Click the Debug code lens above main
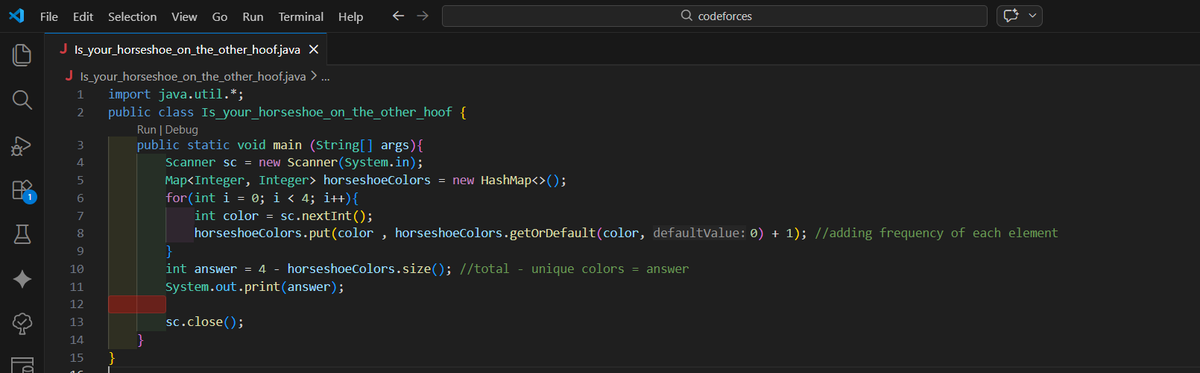 tap(181, 130)
